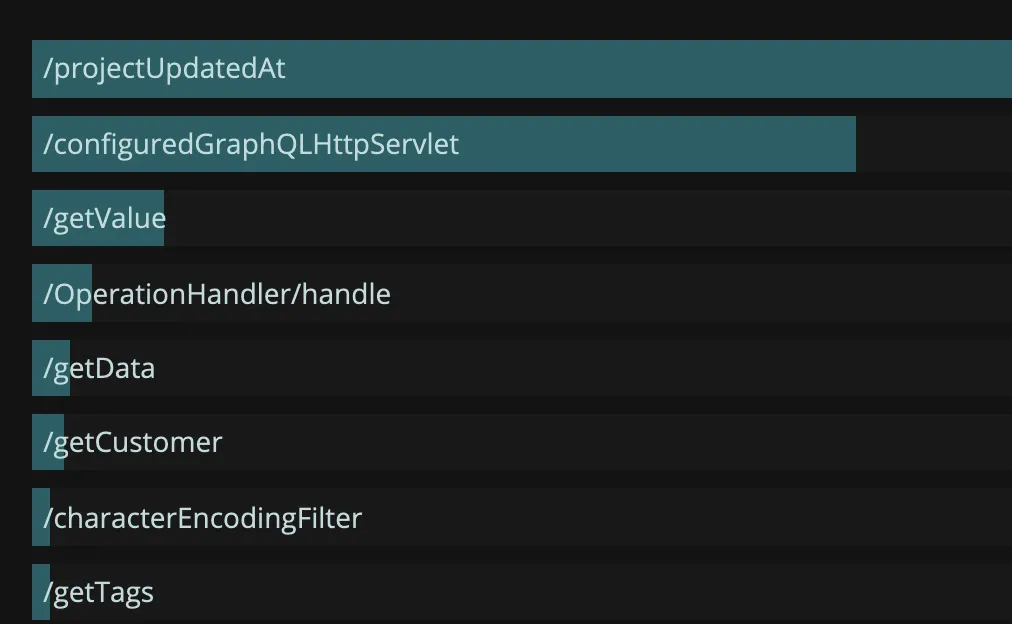Click the empty track right of /characterEncodingFilter
The width and height of the screenshot is (1012, 624).
tap(687, 517)
